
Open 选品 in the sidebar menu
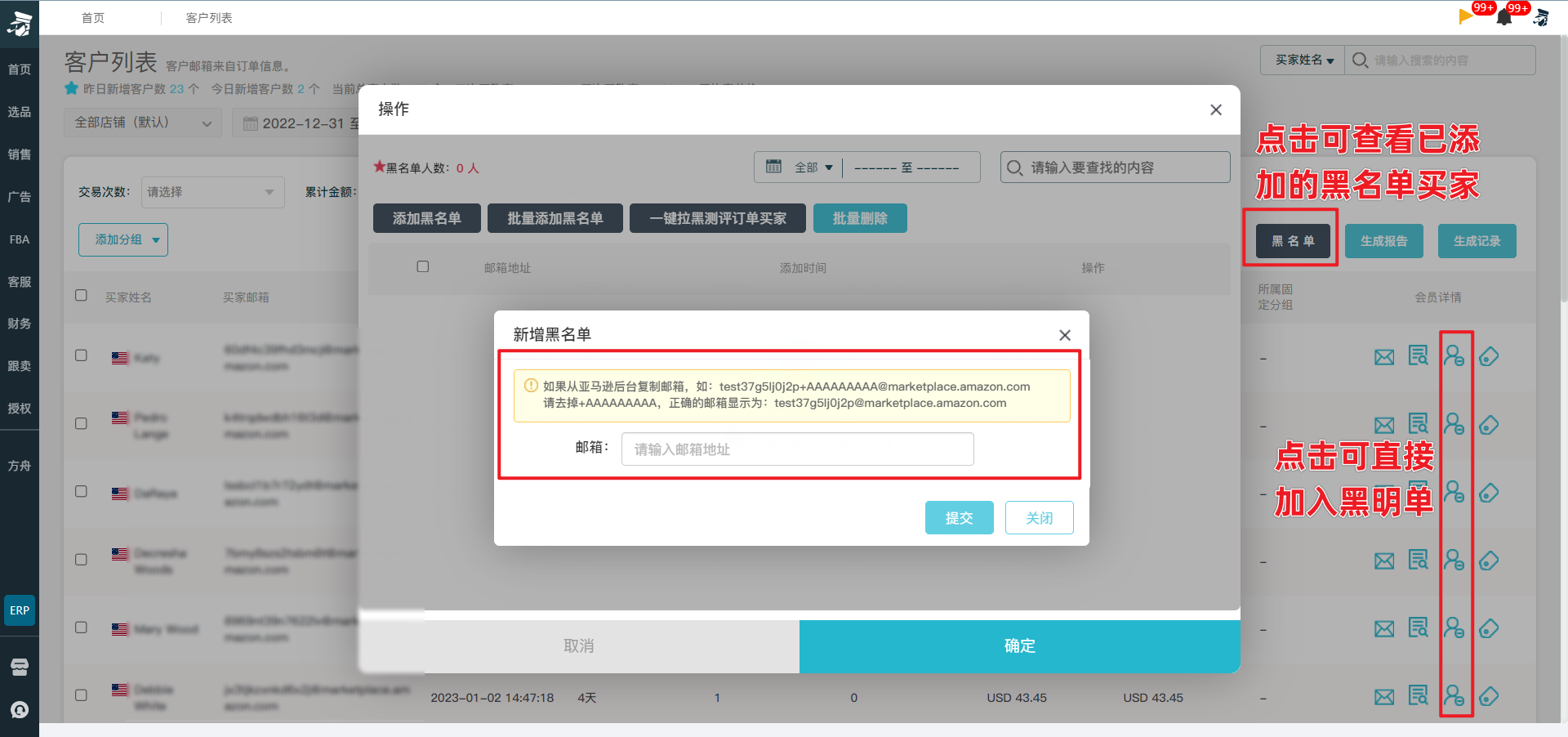coord(20,112)
